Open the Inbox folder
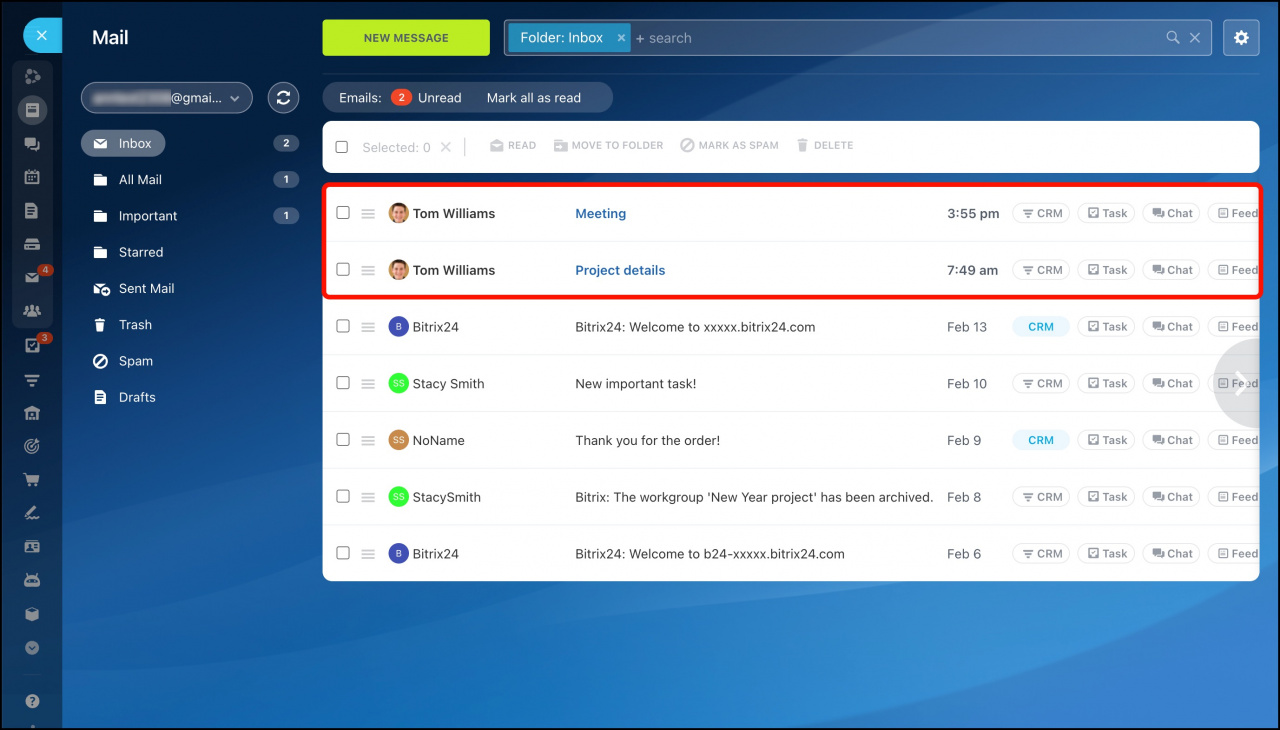The height and width of the screenshot is (730, 1280). pyautogui.click(x=123, y=143)
